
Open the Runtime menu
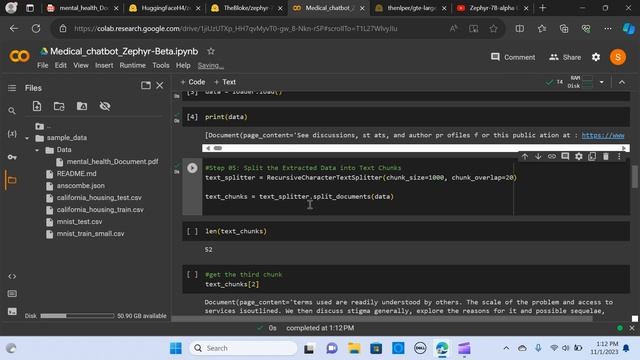pos(133,65)
